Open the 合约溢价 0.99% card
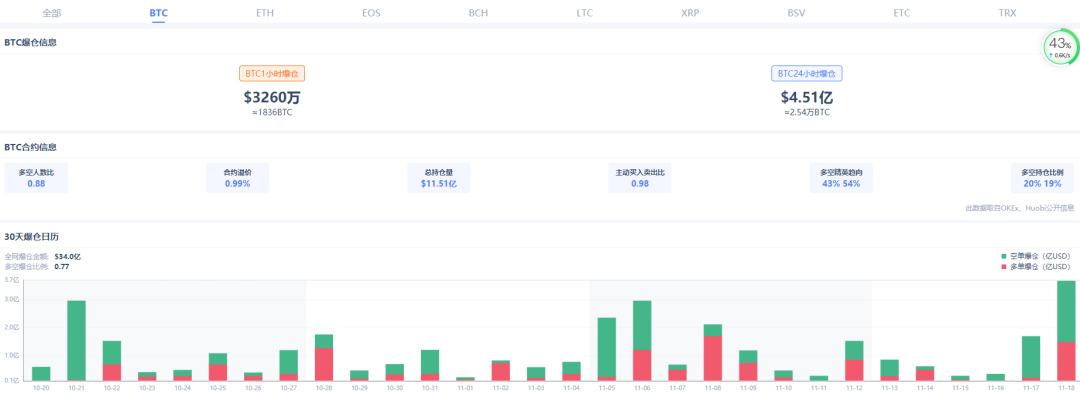The image size is (1080, 399). click(237, 178)
